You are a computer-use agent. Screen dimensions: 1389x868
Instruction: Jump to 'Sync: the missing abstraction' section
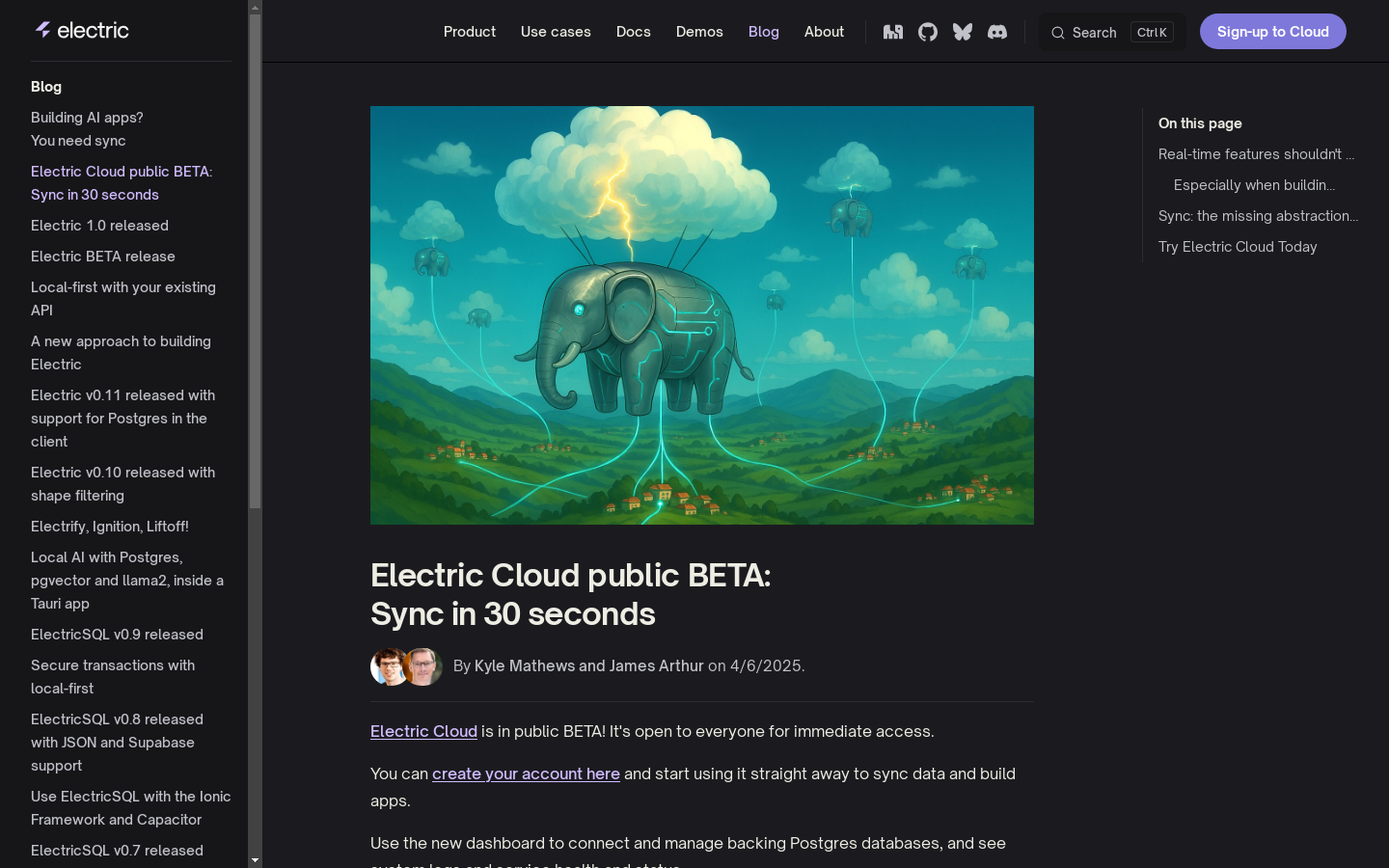coord(1258,216)
